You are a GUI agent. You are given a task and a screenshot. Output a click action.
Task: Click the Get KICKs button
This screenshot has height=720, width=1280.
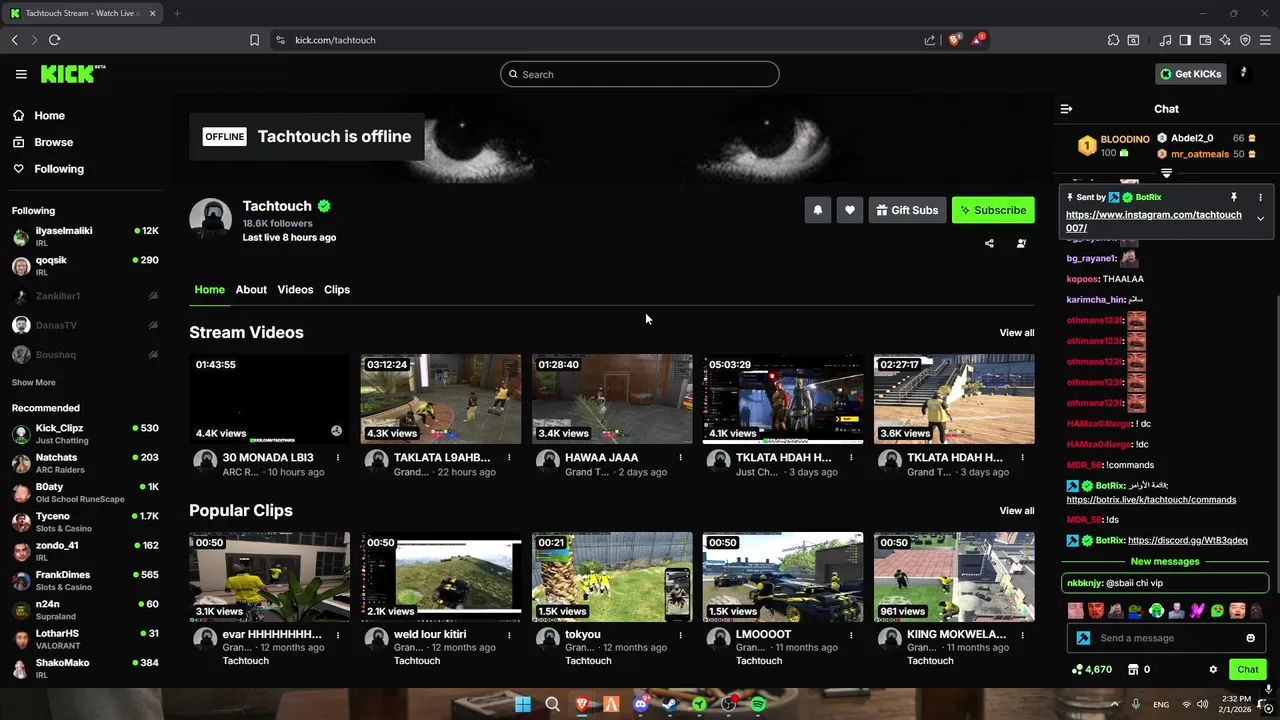pos(1190,74)
